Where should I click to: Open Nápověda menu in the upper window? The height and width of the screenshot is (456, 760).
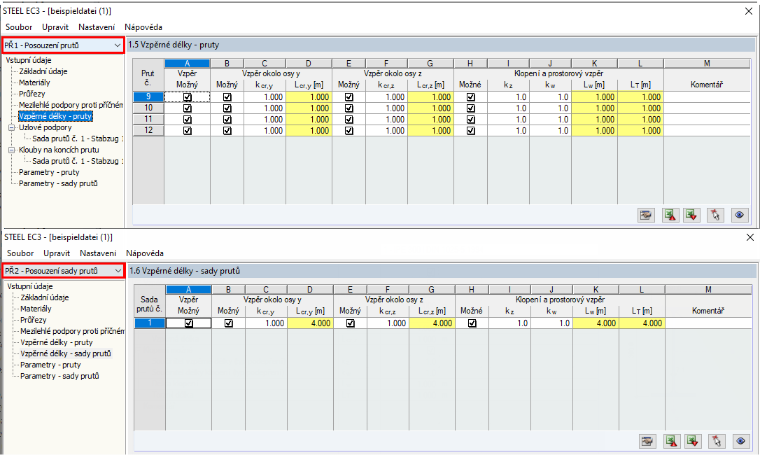(x=143, y=27)
